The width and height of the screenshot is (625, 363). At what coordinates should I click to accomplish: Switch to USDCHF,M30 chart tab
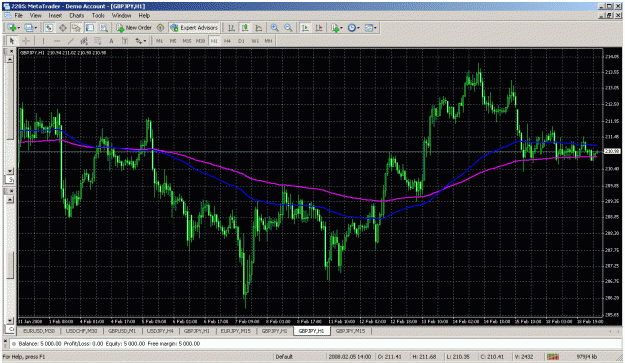(81, 331)
